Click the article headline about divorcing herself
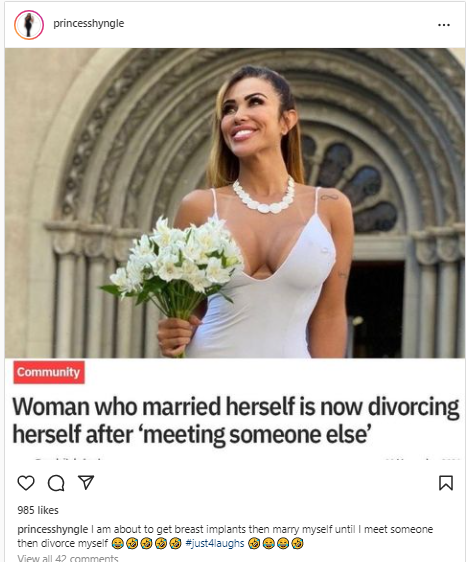The width and height of the screenshot is (466, 562). (236, 420)
